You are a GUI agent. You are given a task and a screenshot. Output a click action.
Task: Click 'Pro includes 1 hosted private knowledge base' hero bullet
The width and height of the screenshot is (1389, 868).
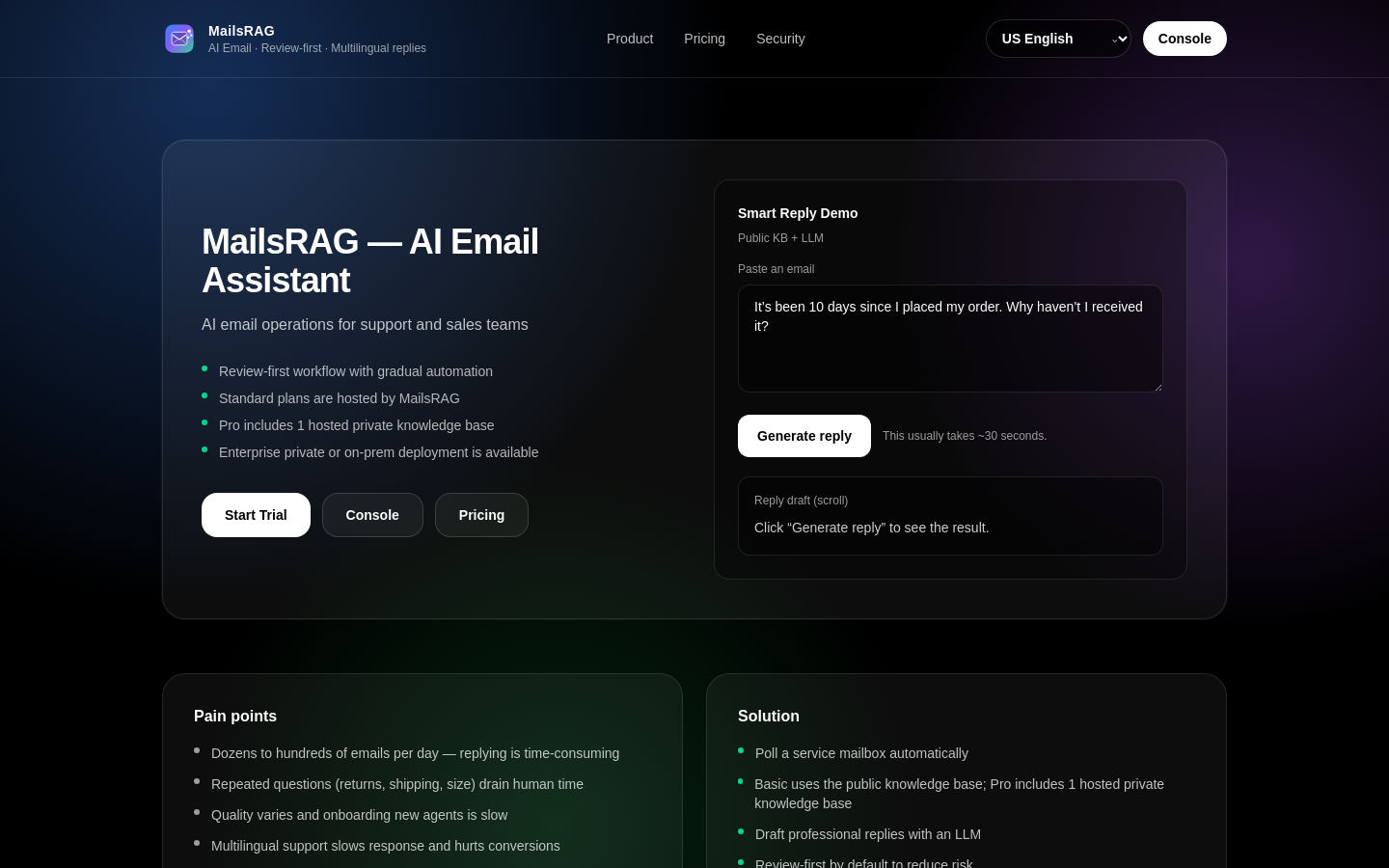pyautogui.click(x=357, y=425)
